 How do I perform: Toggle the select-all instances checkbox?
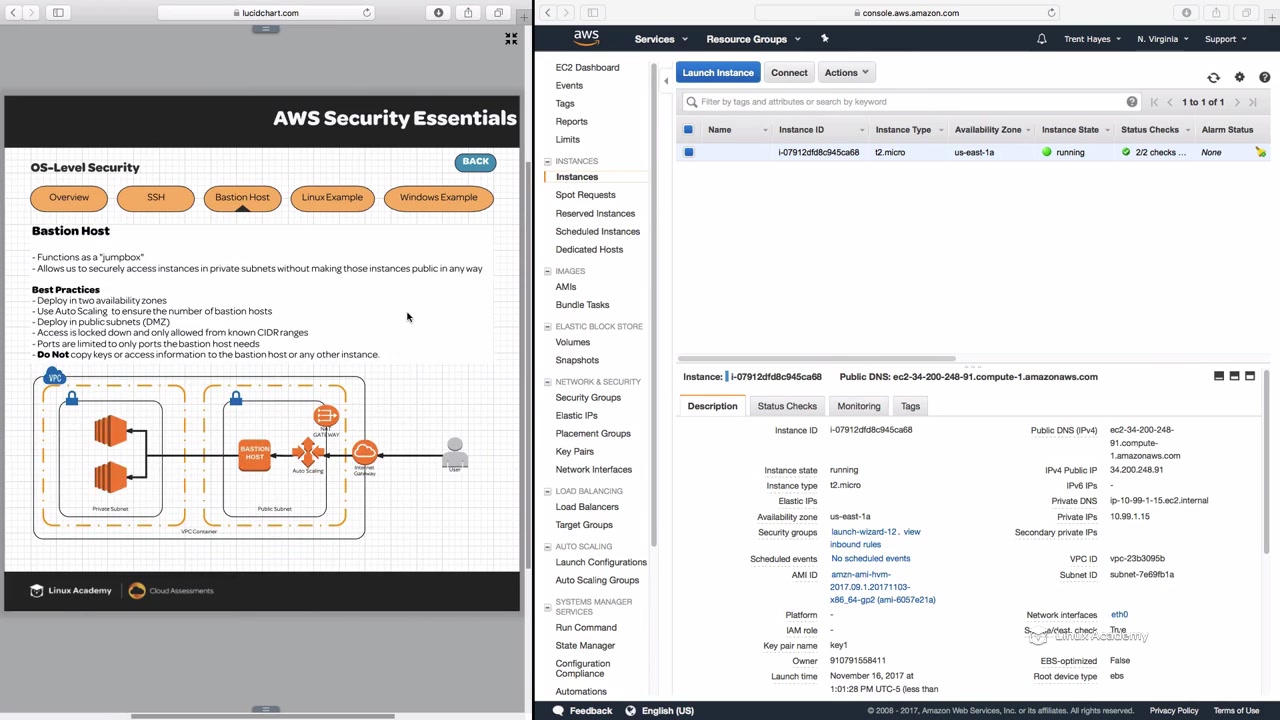click(x=688, y=130)
